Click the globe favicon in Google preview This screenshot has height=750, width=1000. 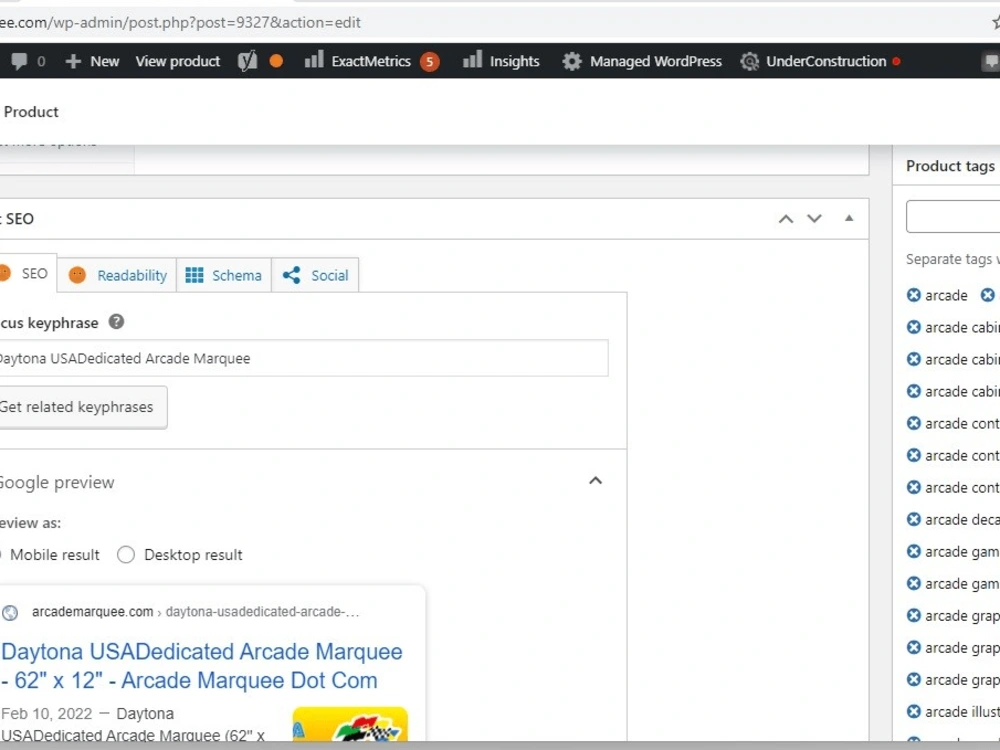tap(10, 613)
